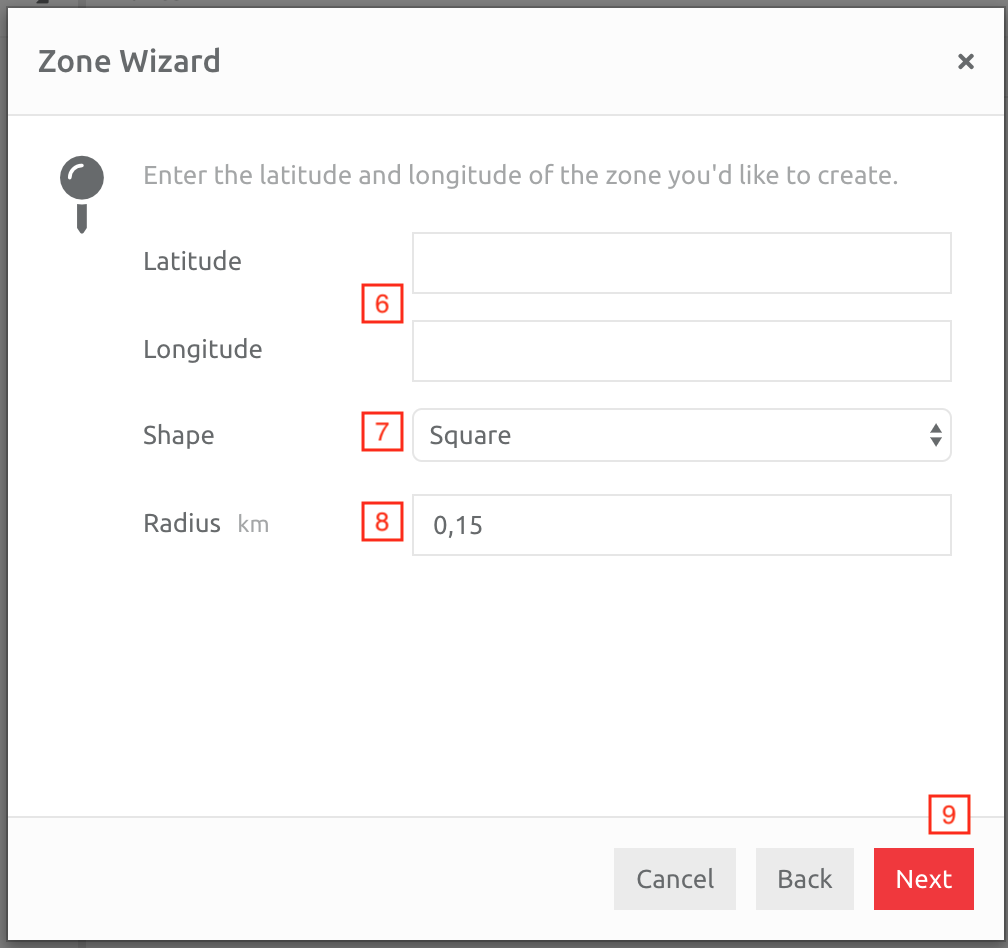Click inside the Radius field with value 0,15

681,524
